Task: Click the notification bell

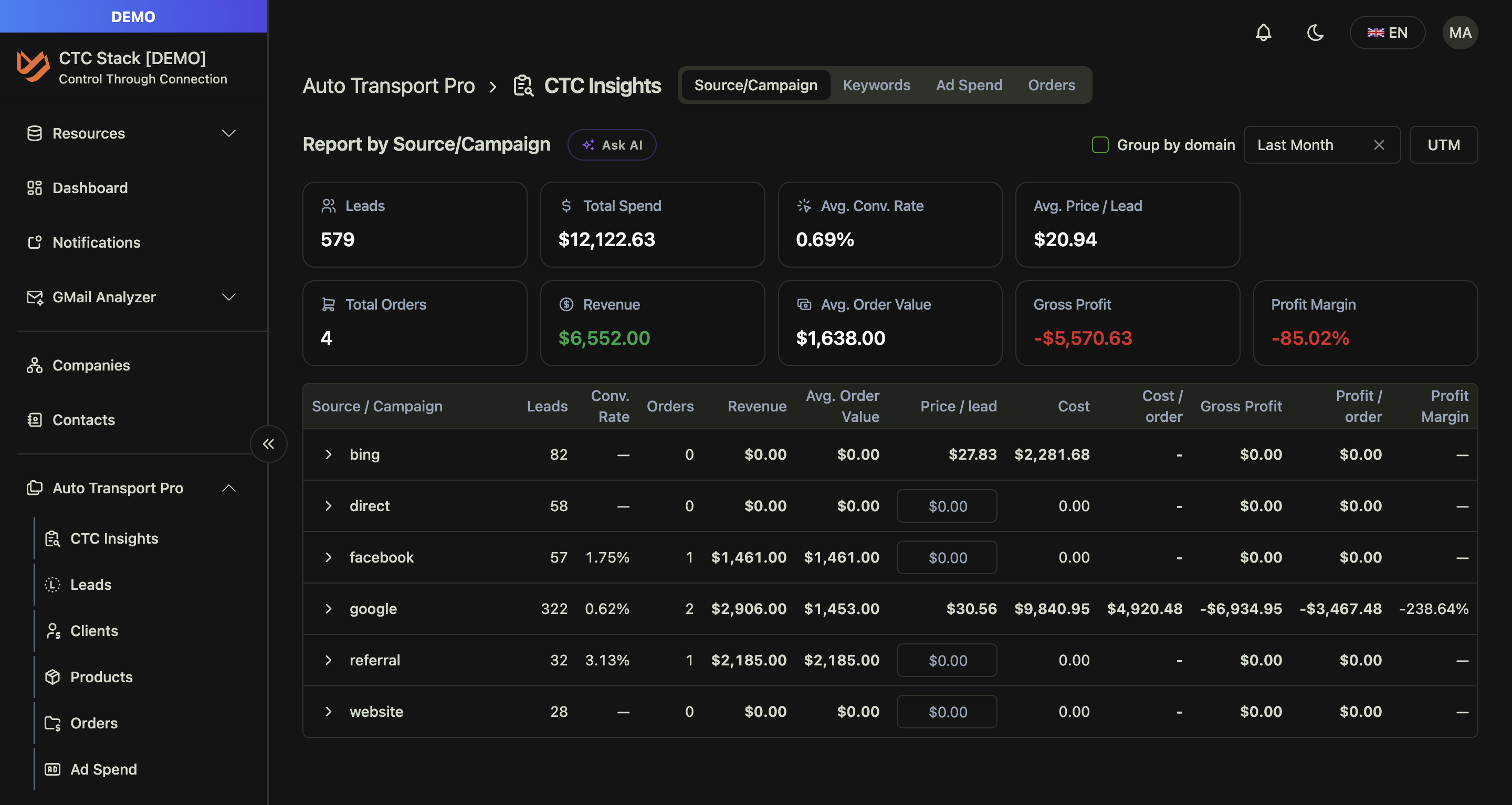Action: coord(1264,32)
